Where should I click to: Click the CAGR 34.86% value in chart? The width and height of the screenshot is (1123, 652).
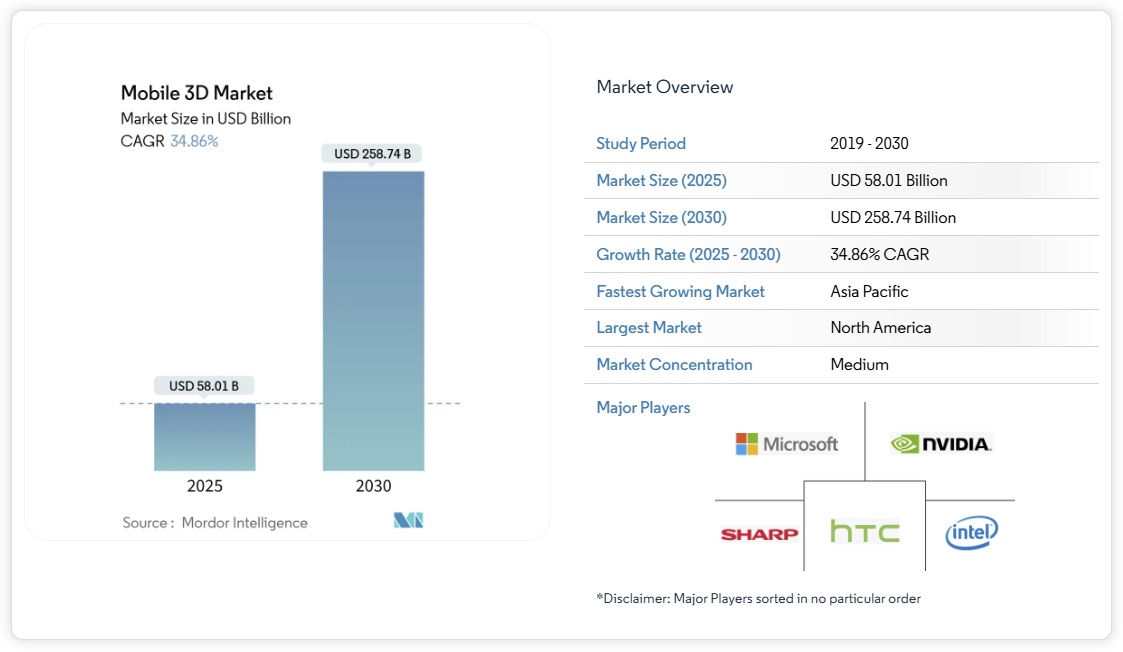point(194,141)
